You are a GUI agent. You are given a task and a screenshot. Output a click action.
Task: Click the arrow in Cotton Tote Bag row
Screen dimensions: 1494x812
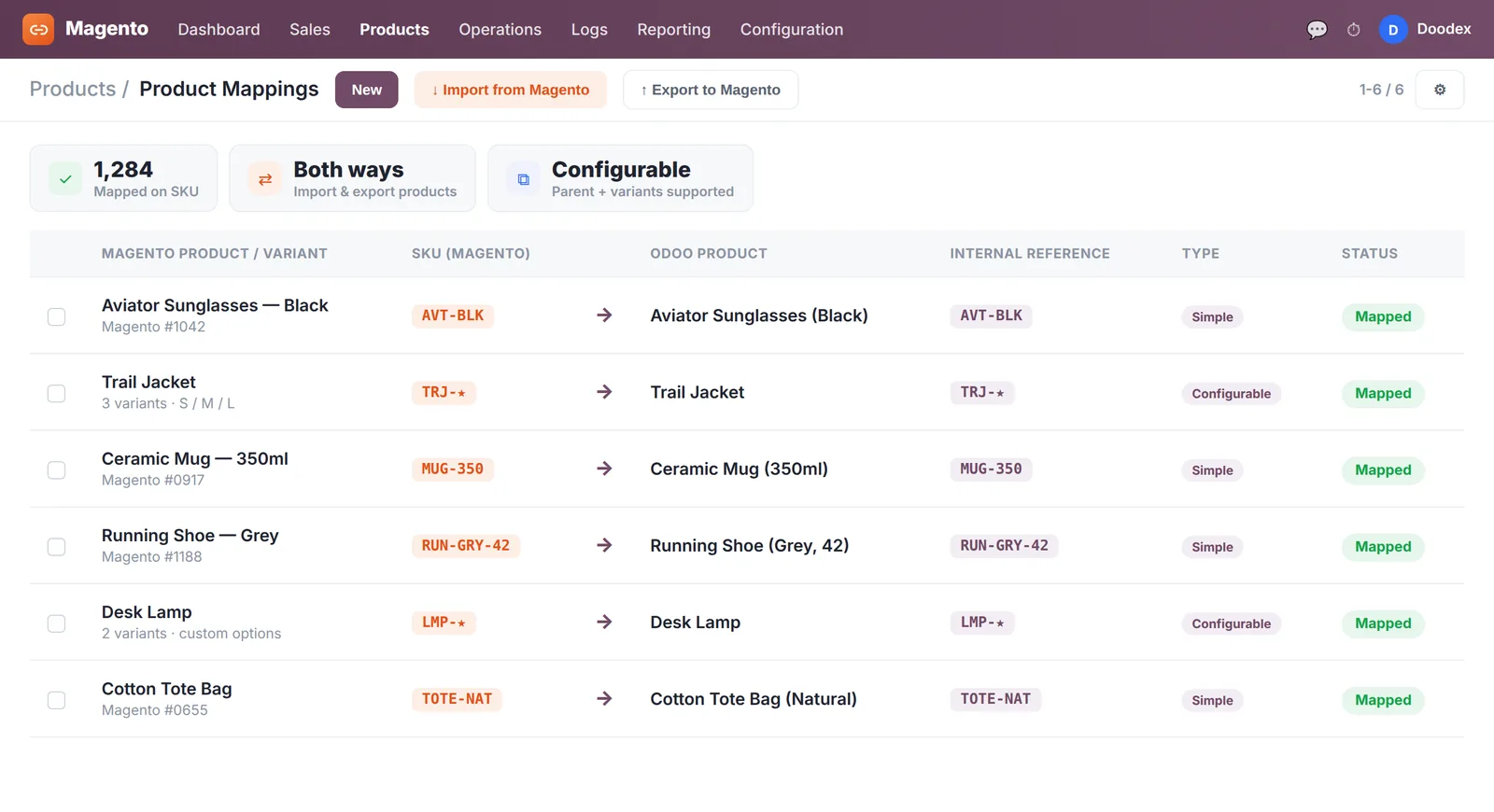[604, 698]
